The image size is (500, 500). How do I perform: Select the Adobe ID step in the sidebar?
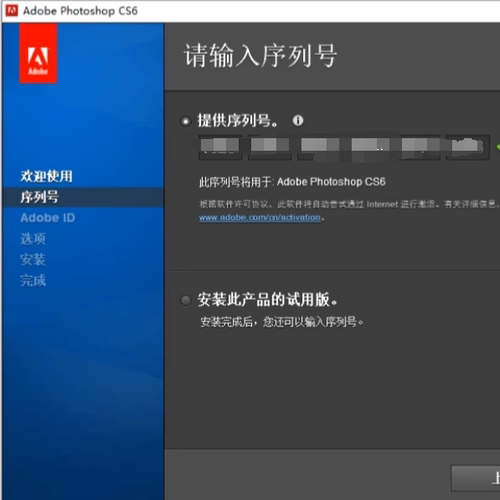48,218
